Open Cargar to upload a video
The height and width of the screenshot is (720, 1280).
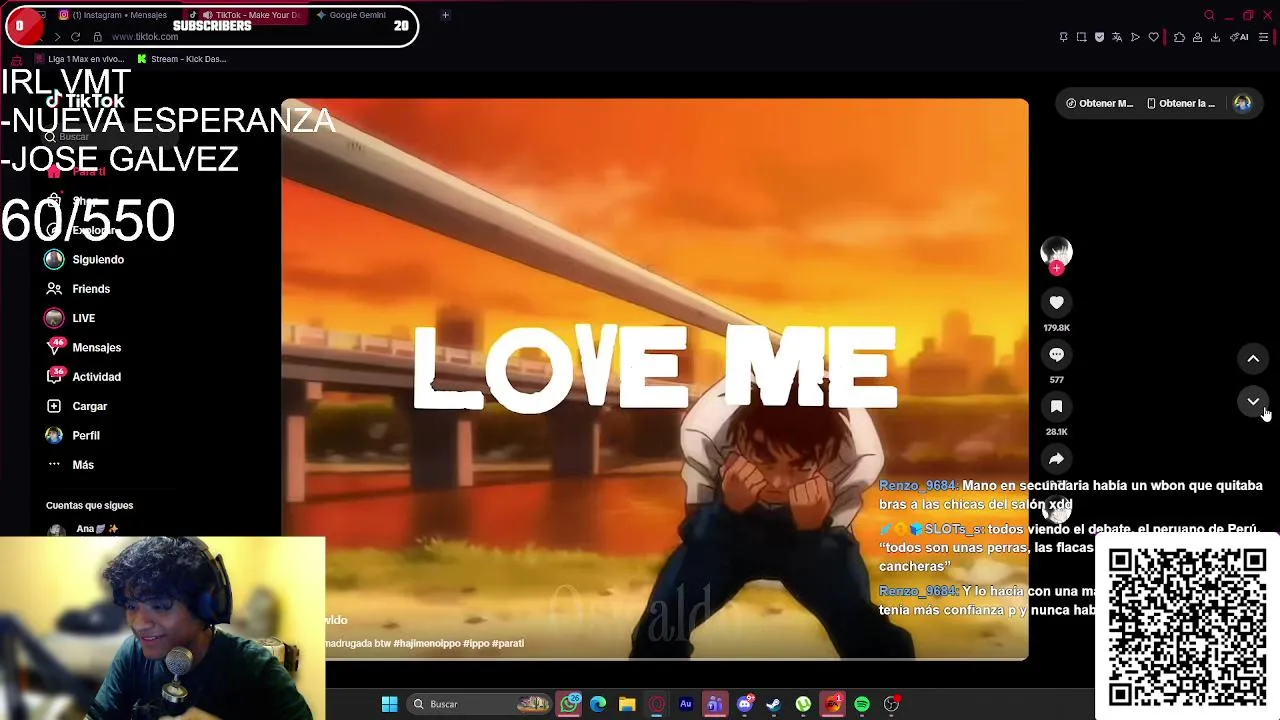[x=77, y=406]
